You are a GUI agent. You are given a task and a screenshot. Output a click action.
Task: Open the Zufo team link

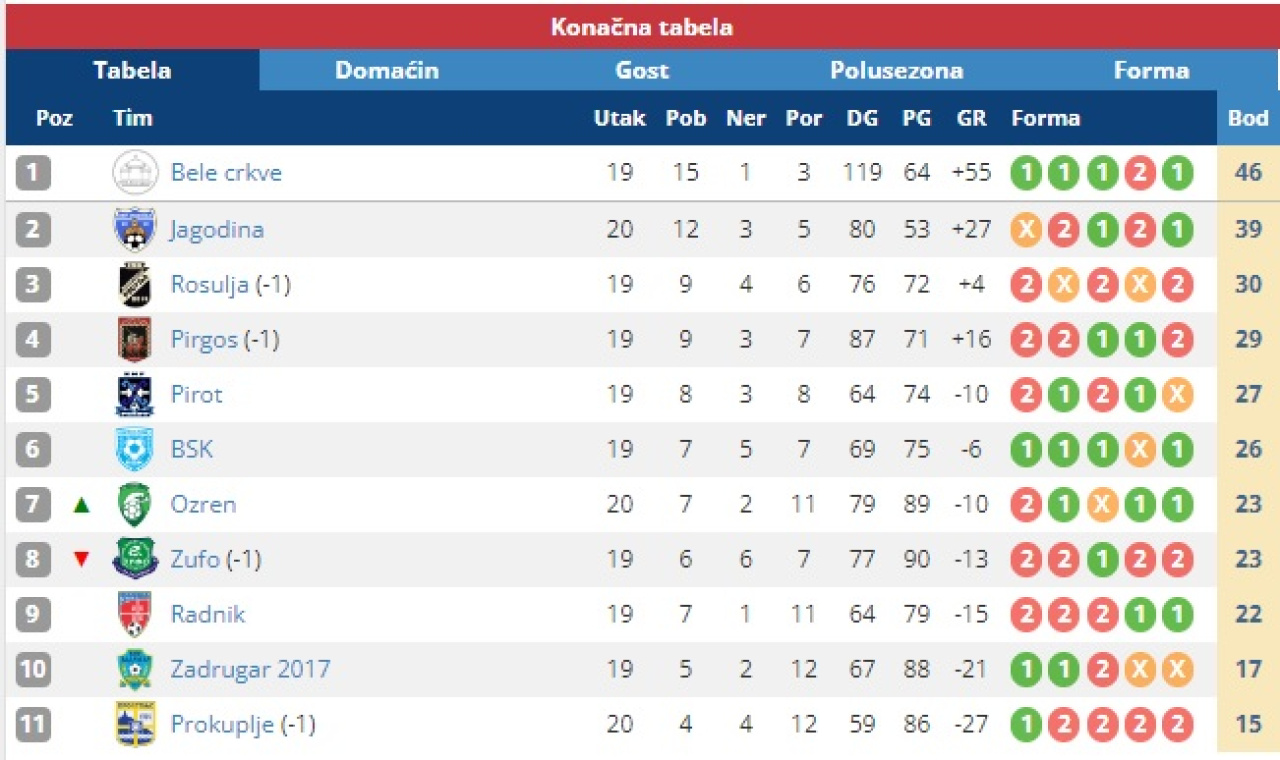click(195, 559)
